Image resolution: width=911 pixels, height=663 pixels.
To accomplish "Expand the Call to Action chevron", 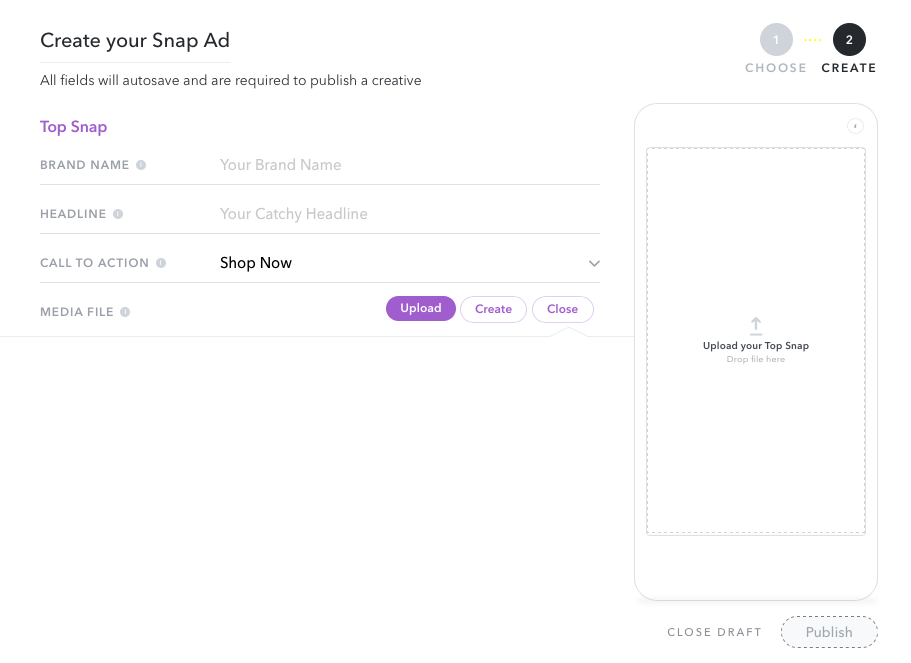I will click(x=594, y=263).
